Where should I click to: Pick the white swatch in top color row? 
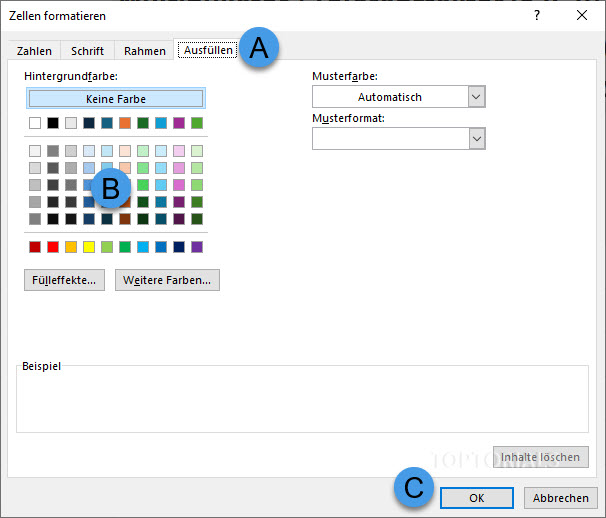point(35,123)
